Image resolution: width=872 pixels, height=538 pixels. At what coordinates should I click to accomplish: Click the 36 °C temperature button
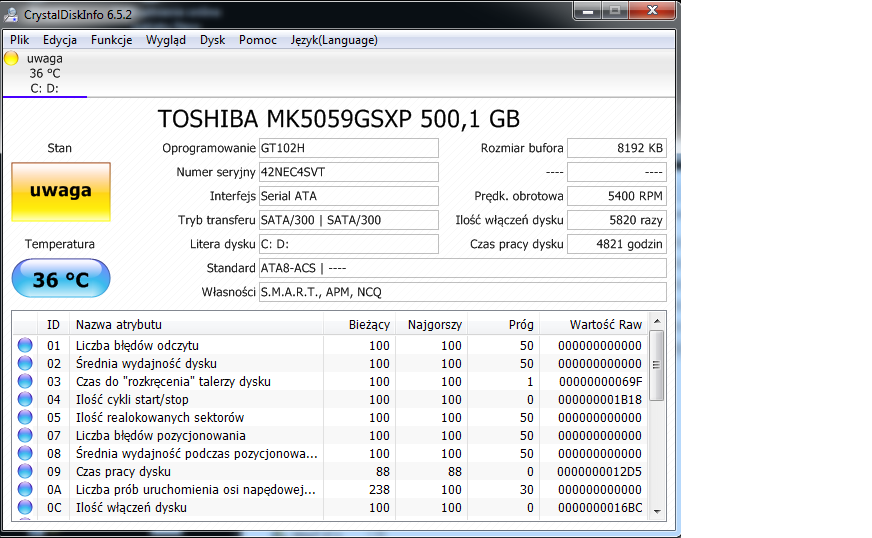pos(61,278)
